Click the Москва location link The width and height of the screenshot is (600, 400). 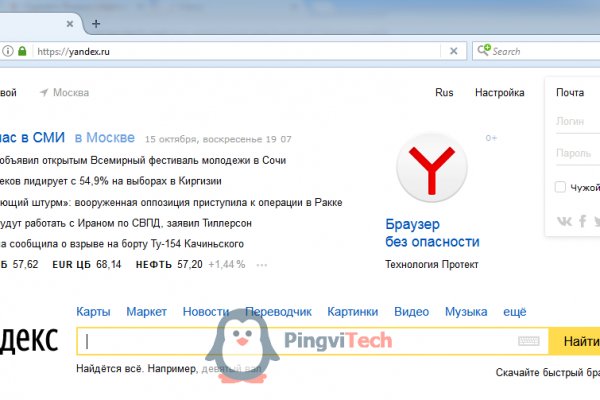pyautogui.click(x=70, y=93)
